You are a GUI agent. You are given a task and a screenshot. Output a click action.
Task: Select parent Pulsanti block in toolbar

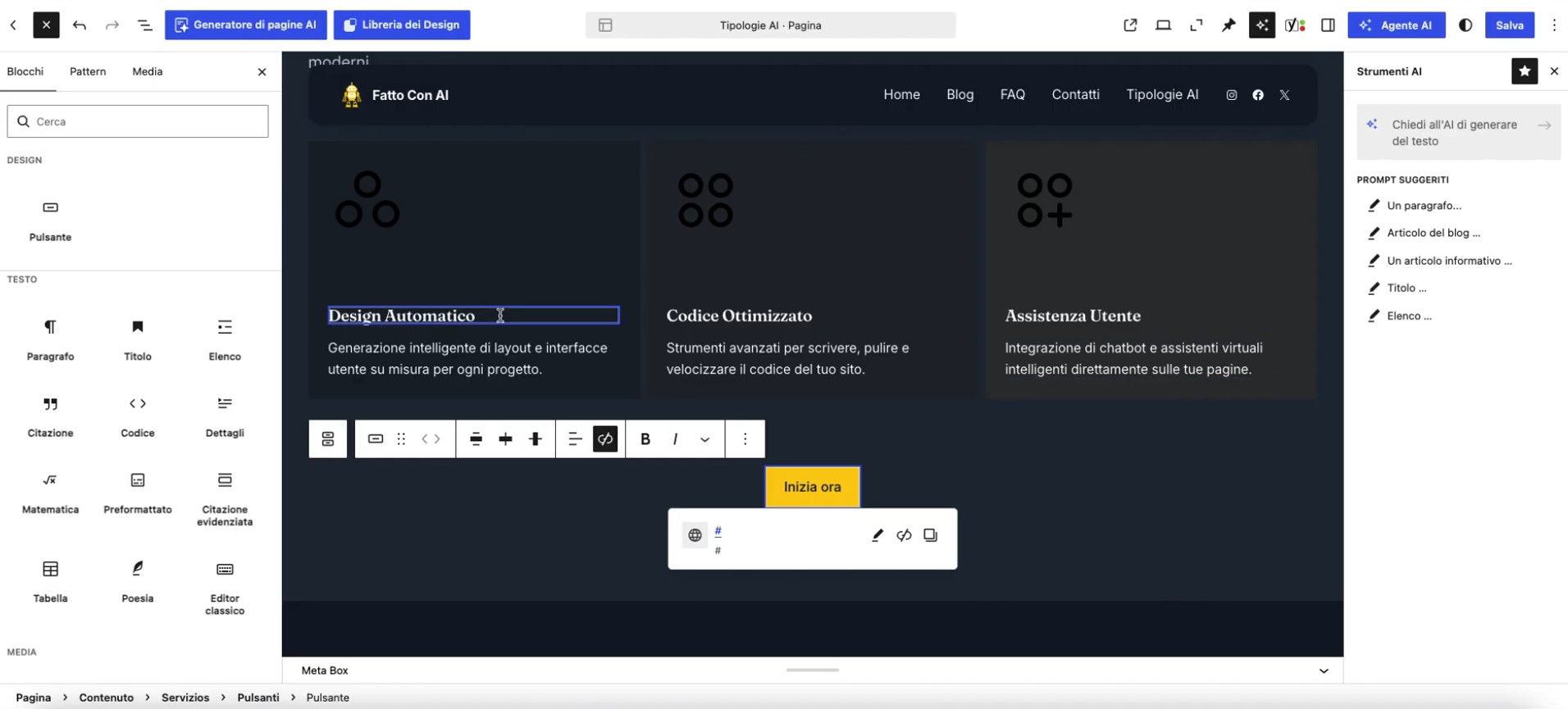[328, 439]
